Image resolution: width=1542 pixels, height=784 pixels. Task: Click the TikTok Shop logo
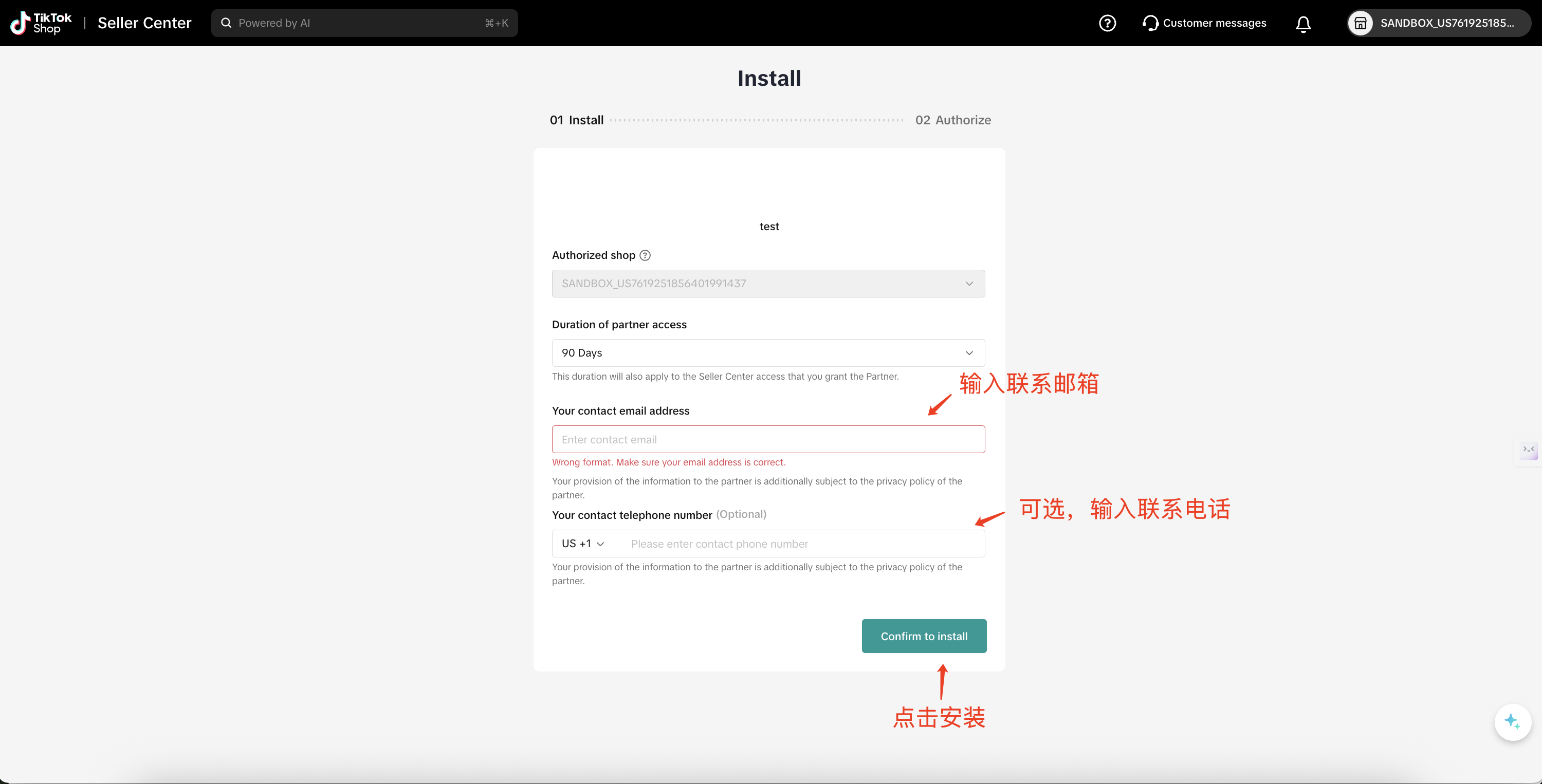click(41, 23)
